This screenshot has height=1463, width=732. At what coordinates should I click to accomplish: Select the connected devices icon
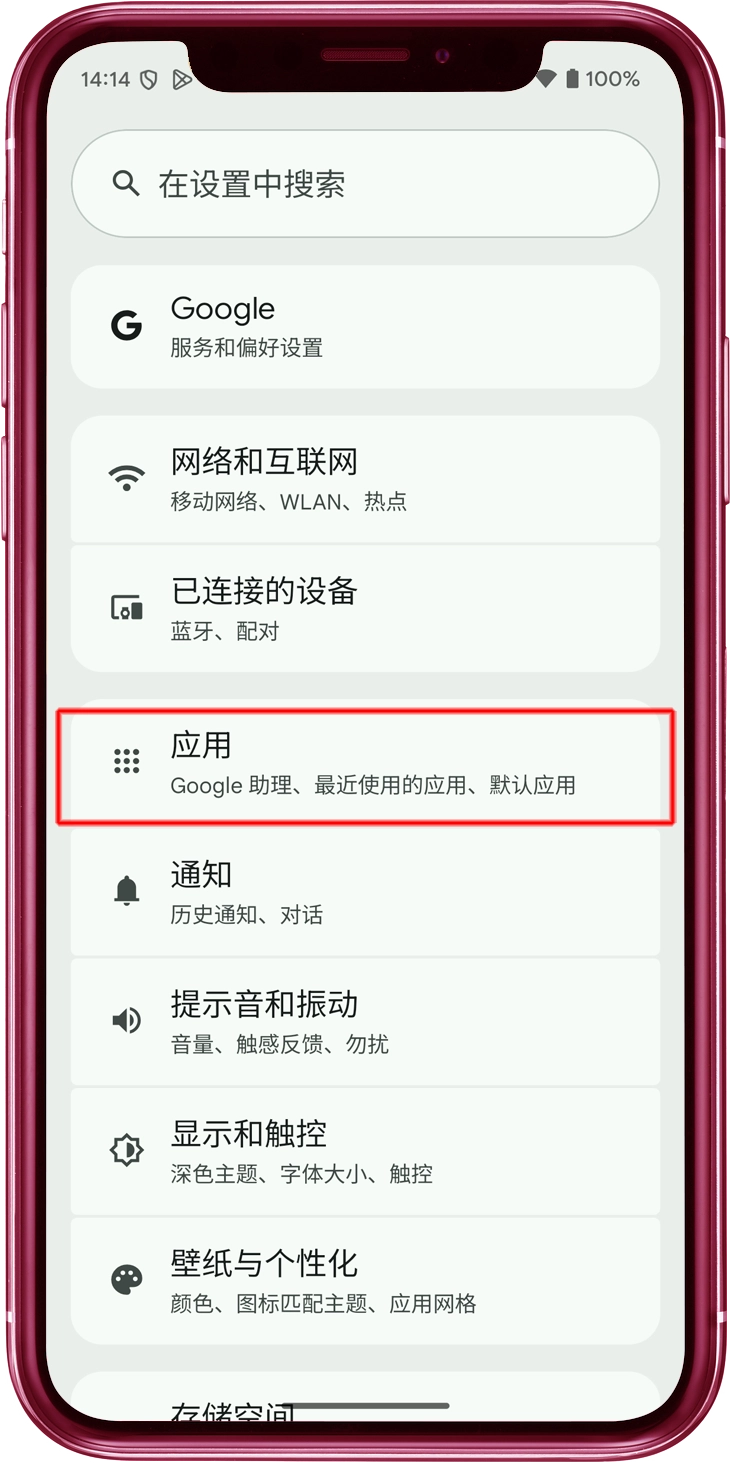[126, 607]
